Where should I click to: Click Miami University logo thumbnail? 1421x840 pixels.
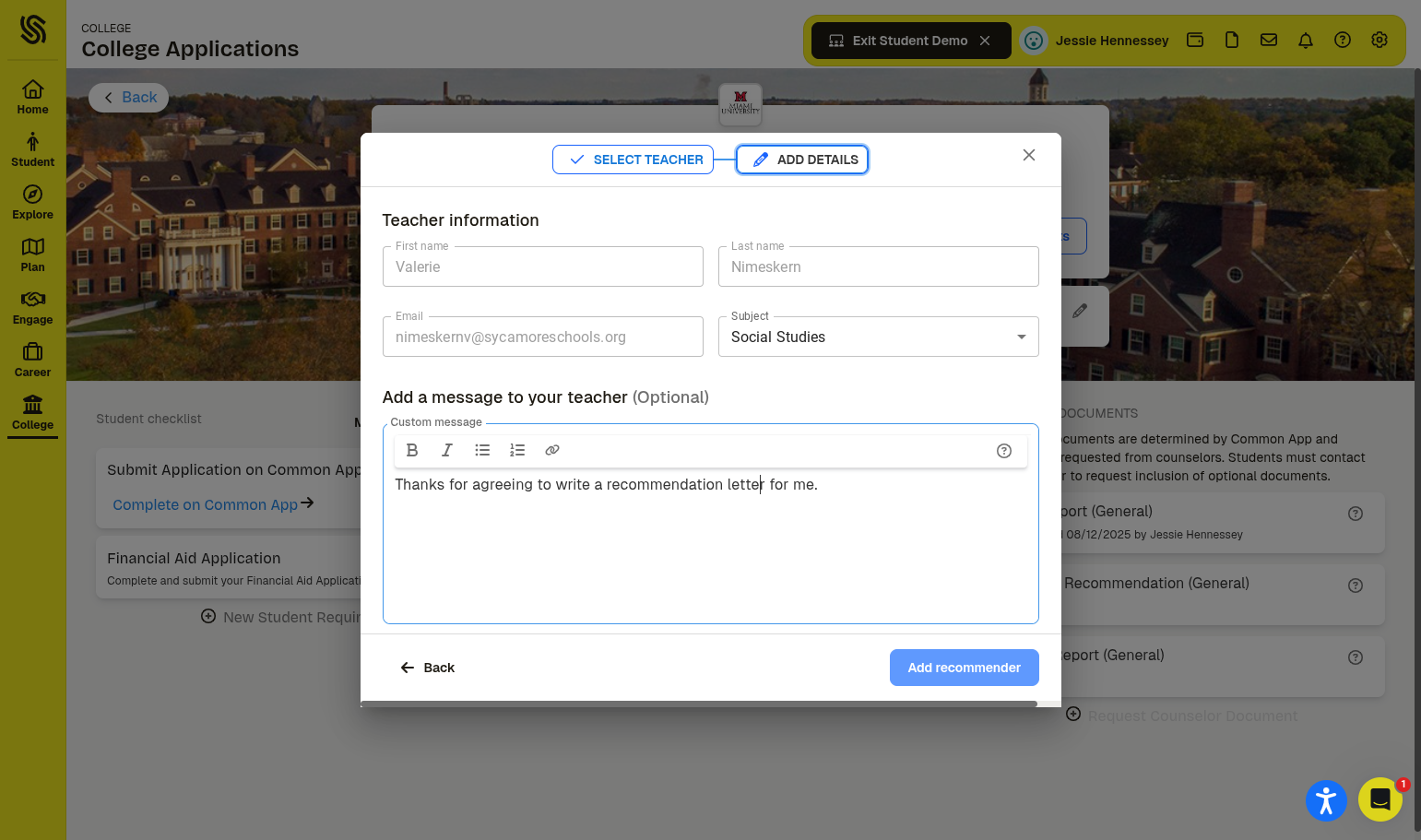click(x=740, y=104)
